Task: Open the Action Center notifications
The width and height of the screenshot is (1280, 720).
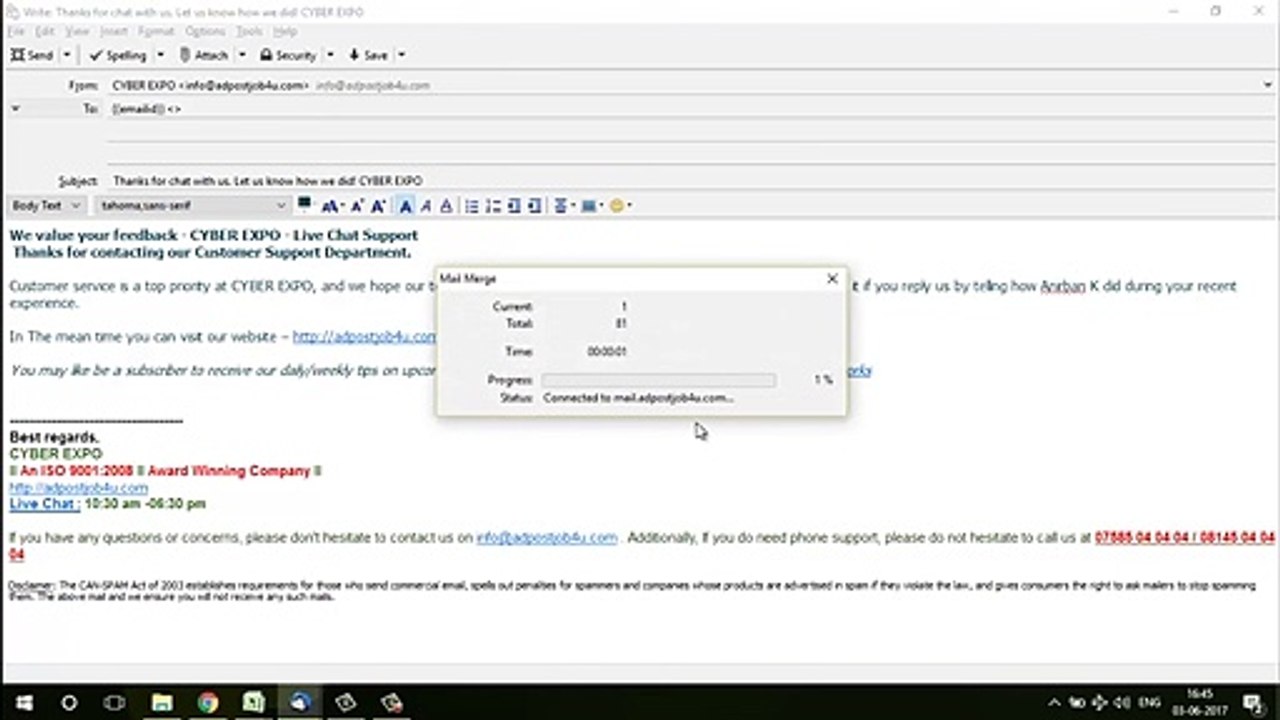Action: coord(1253,703)
